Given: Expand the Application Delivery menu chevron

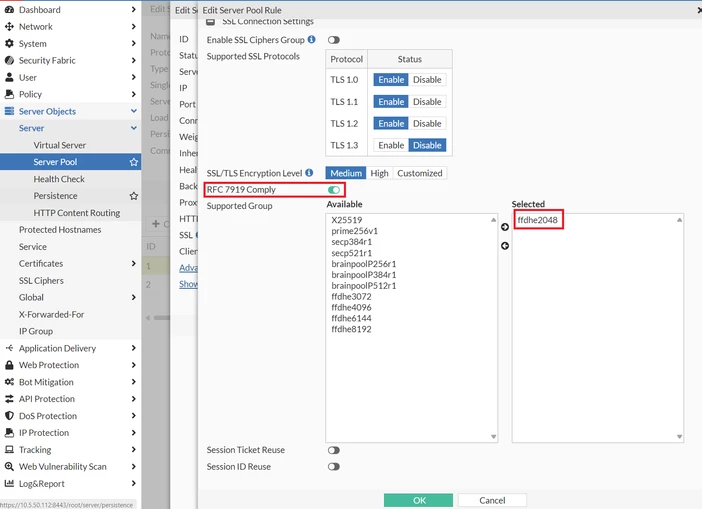Looking at the screenshot, I should 133,348.
